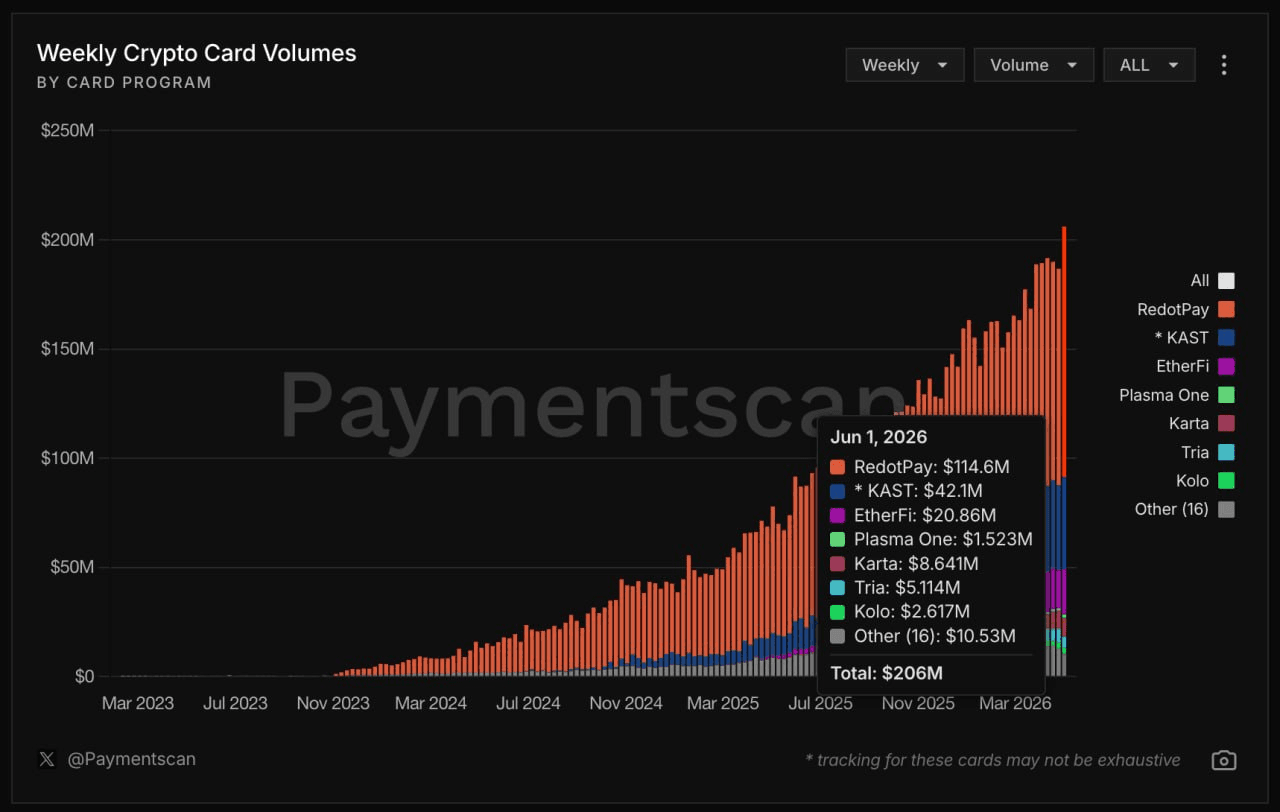Toggle the Plasma One legend entry

(1177, 395)
